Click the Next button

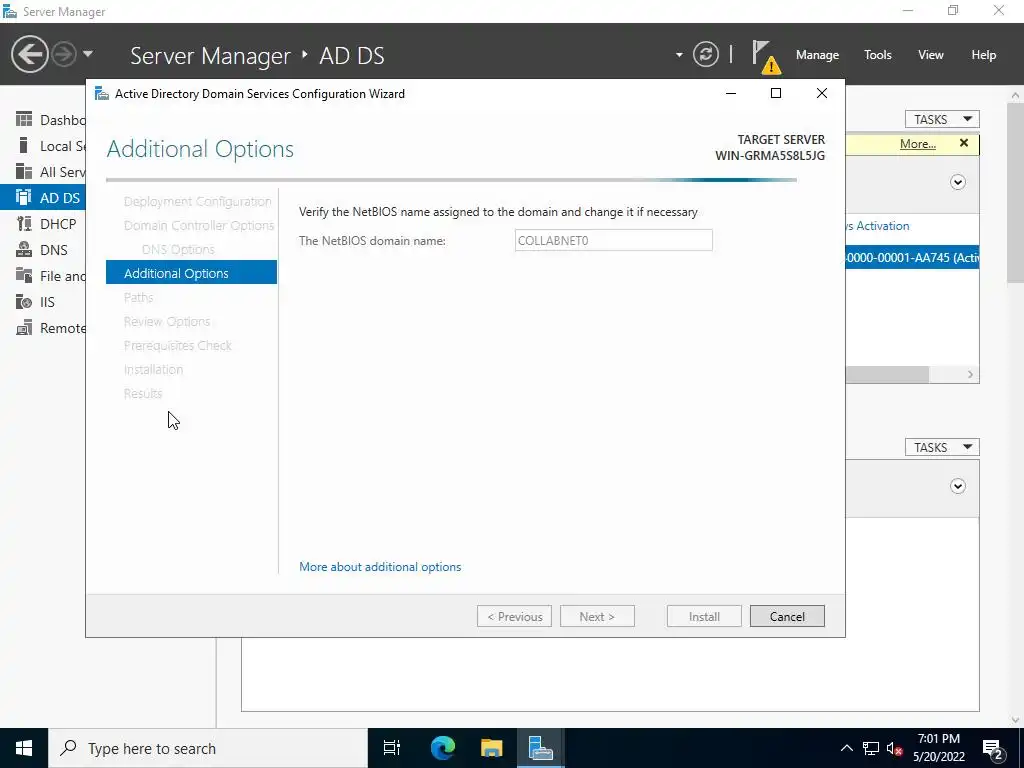597,616
